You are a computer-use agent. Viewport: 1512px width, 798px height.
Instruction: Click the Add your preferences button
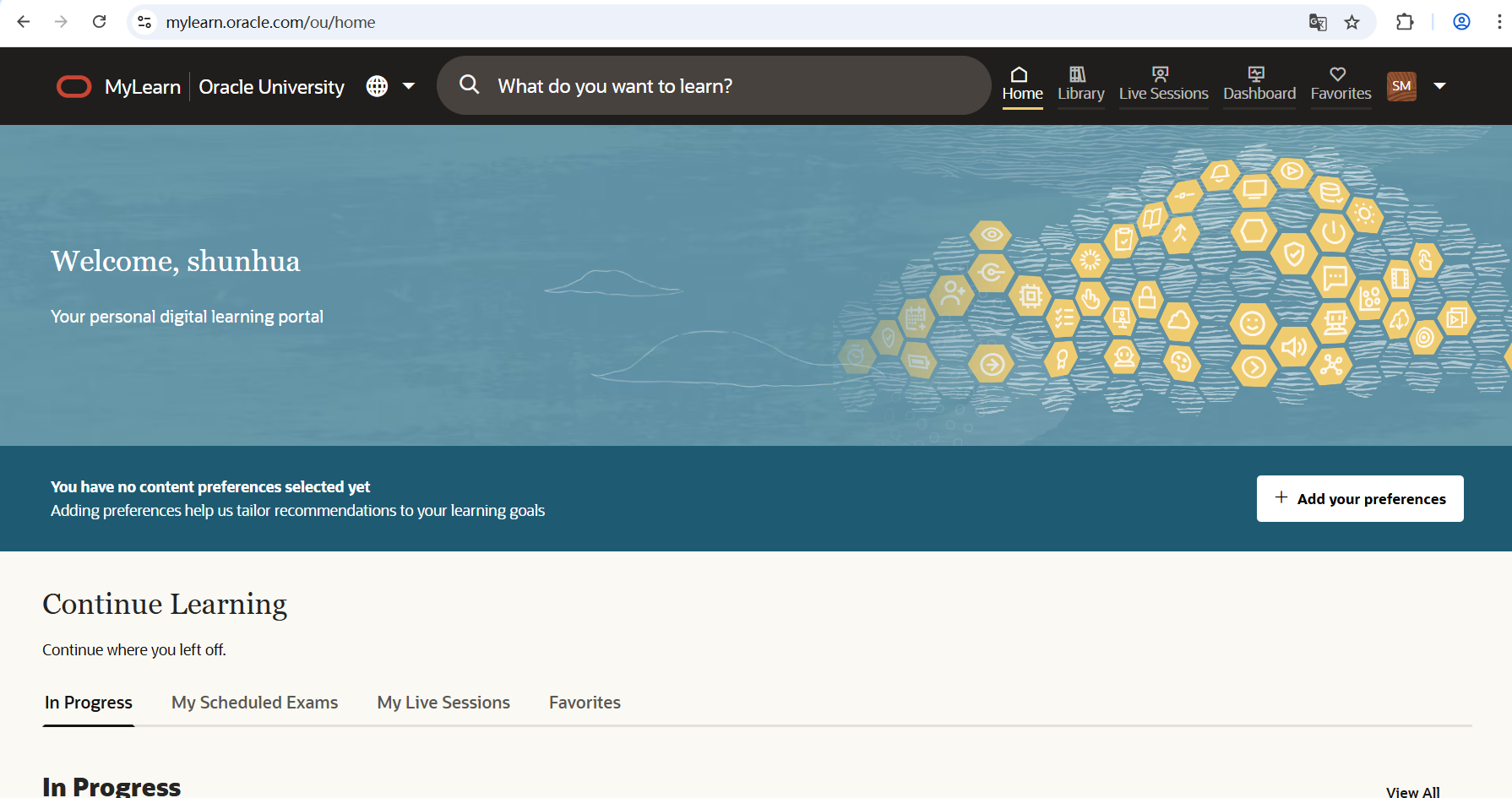tap(1360, 498)
